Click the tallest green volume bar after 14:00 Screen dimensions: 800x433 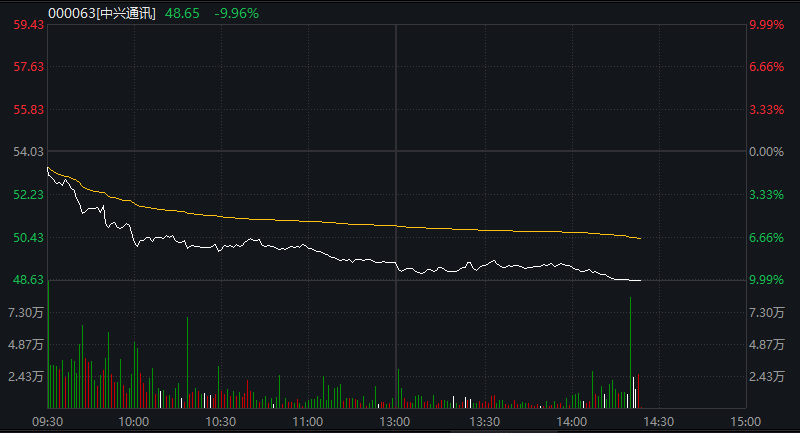point(630,350)
